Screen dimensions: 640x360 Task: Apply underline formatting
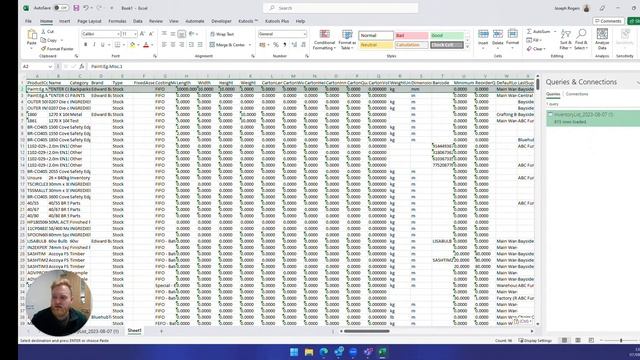[x=102, y=44]
